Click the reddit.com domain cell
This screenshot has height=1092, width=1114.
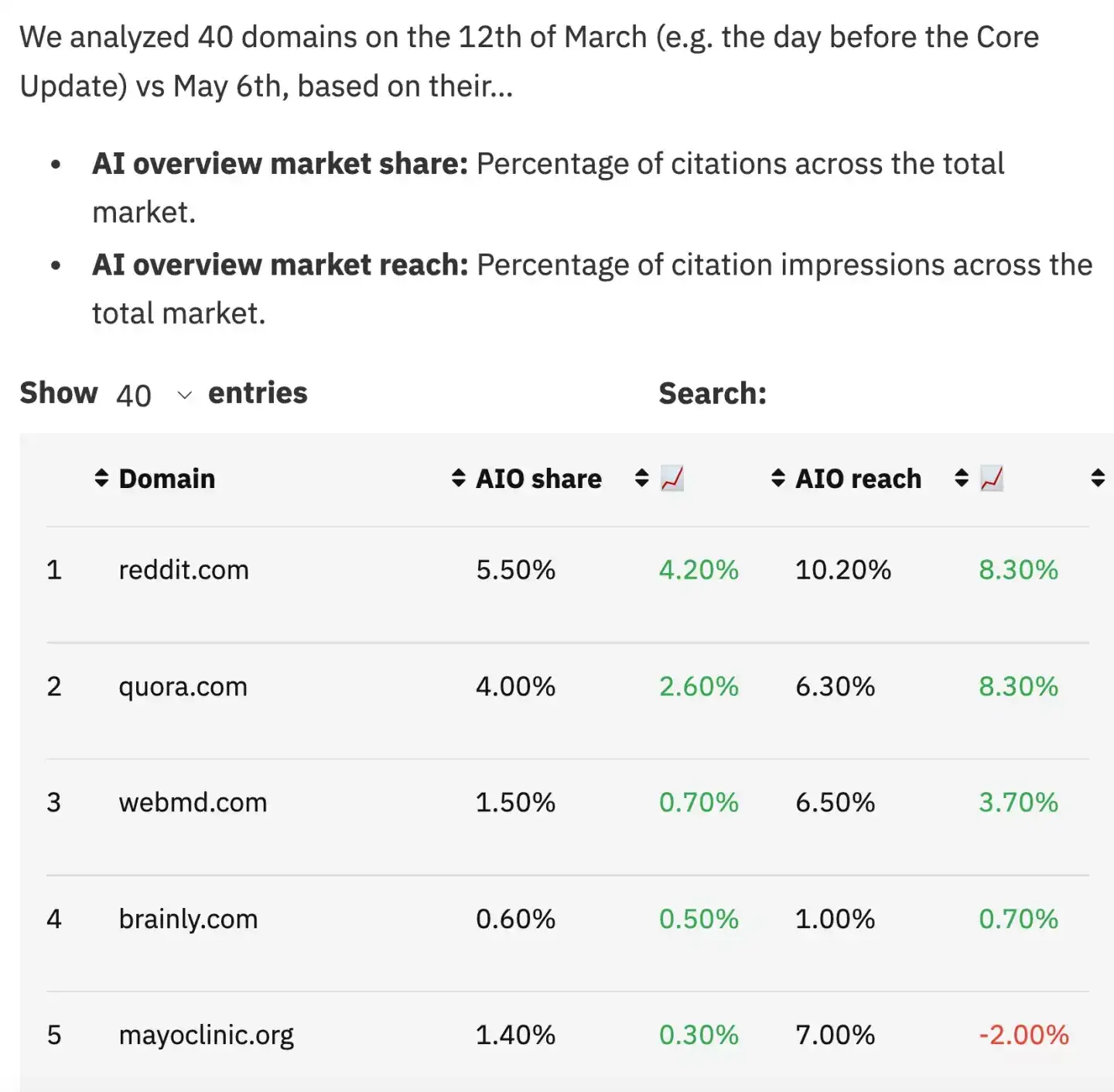pyautogui.click(x=183, y=570)
